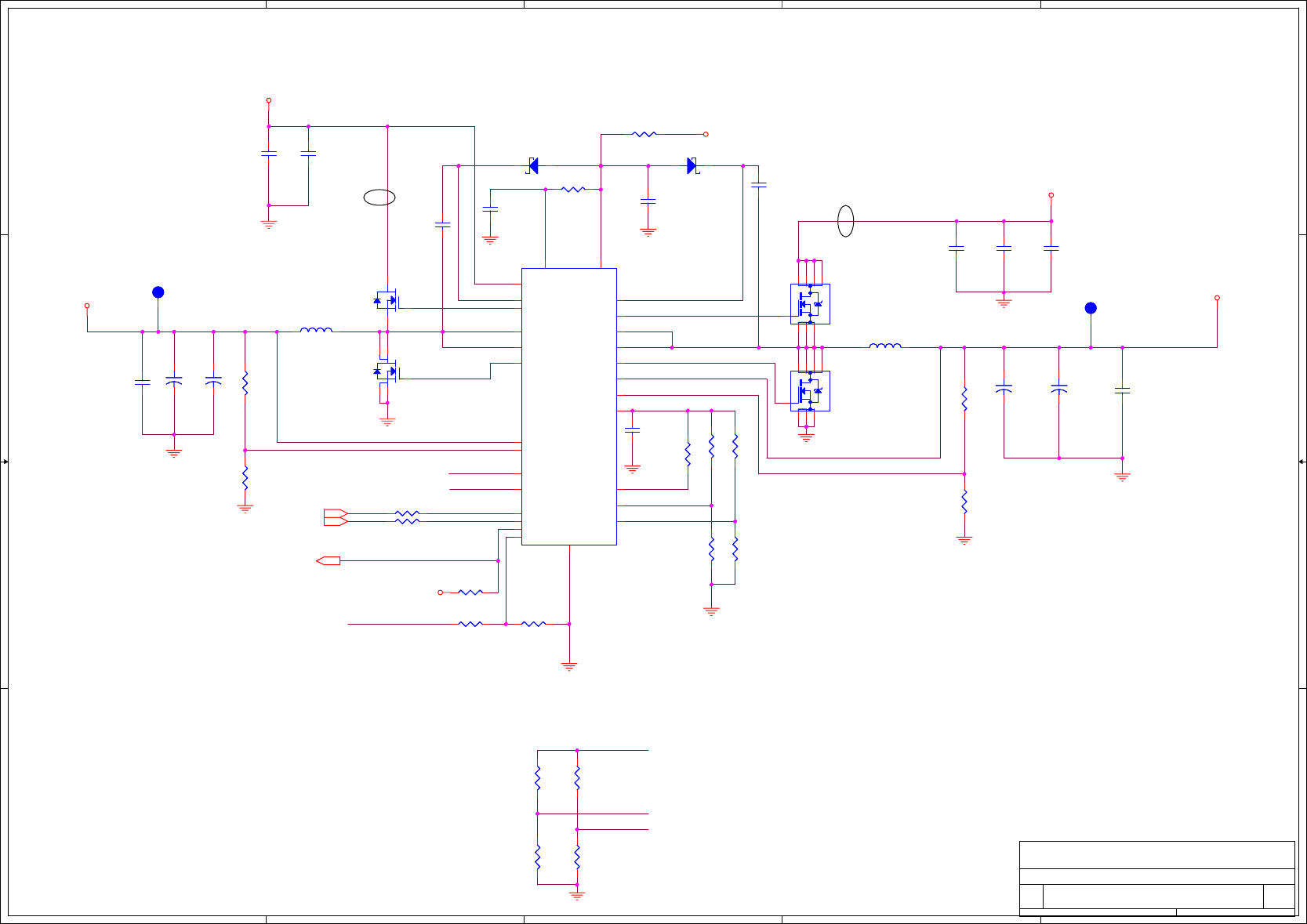The image size is (1307, 924).
Task: Click the ground symbol directly below the IC
Action: point(569,667)
